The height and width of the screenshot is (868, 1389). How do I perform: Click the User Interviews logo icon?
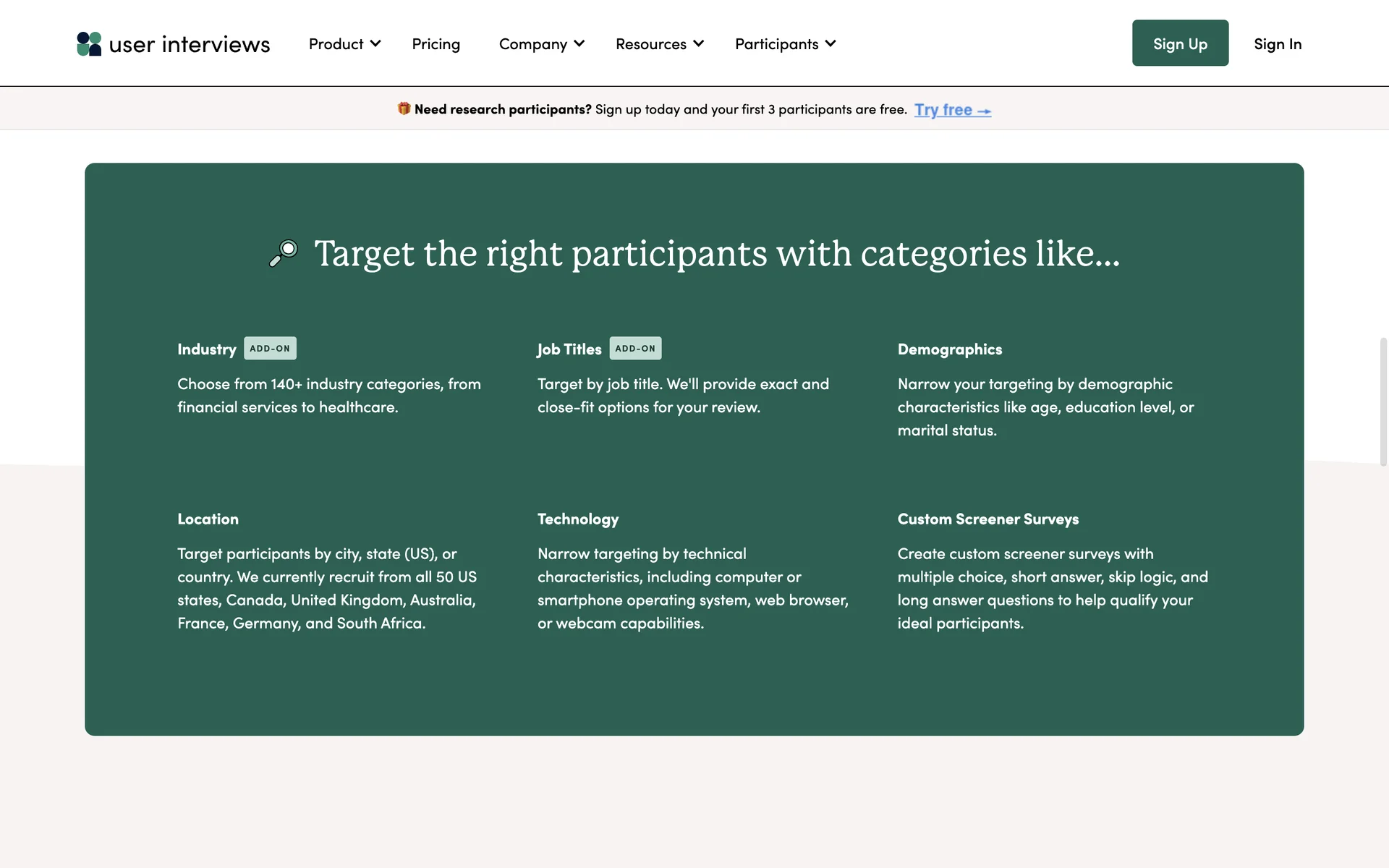pyautogui.click(x=89, y=43)
